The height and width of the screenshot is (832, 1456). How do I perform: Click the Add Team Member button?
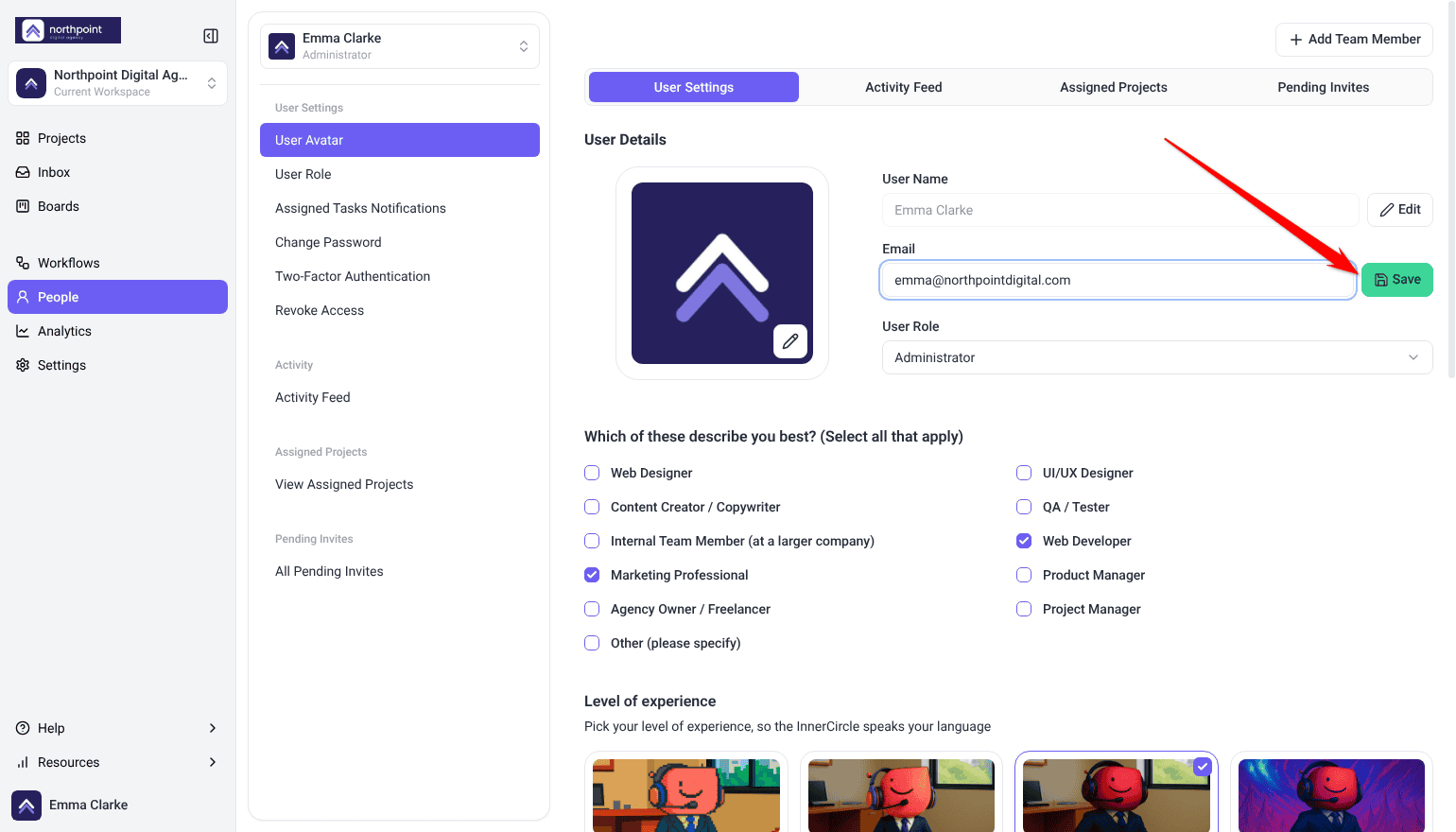coord(1355,40)
